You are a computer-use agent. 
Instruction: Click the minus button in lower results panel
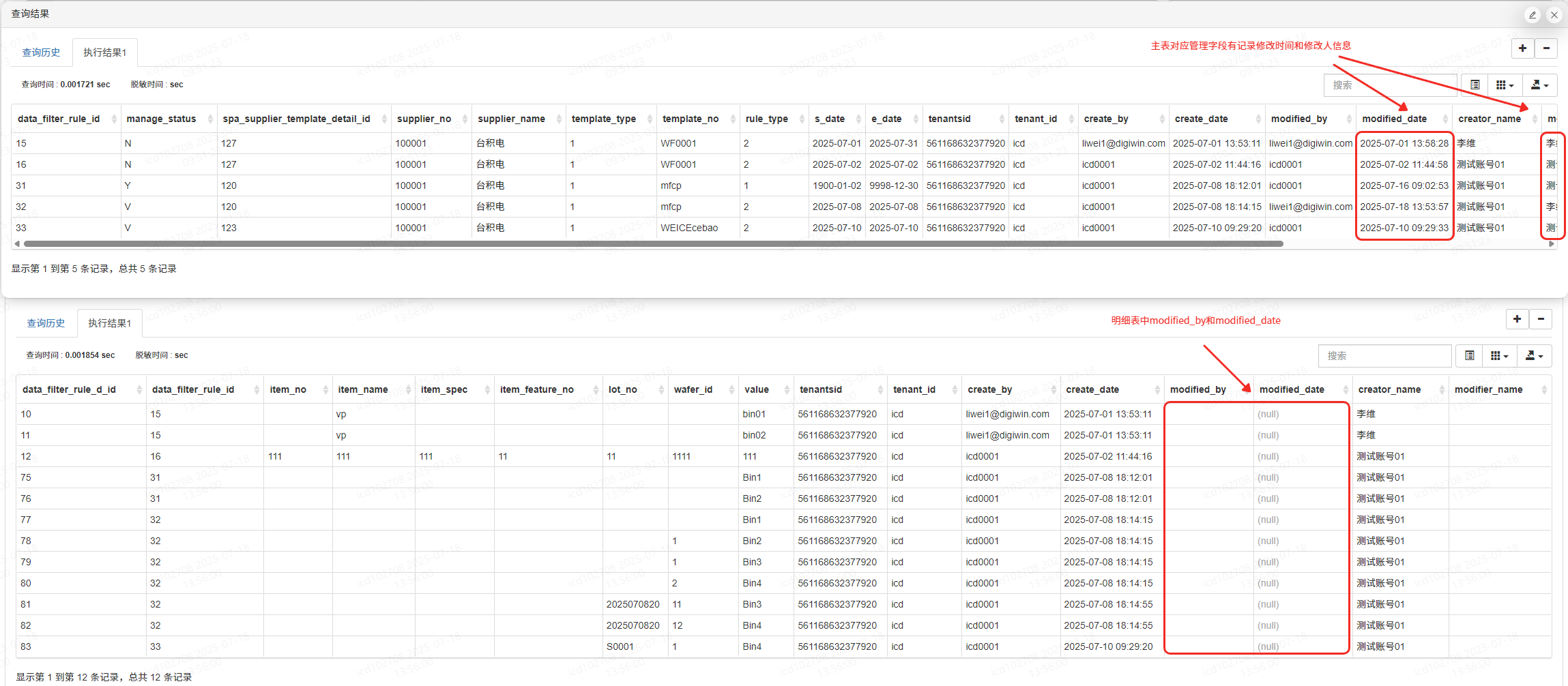pyautogui.click(x=1541, y=319)
